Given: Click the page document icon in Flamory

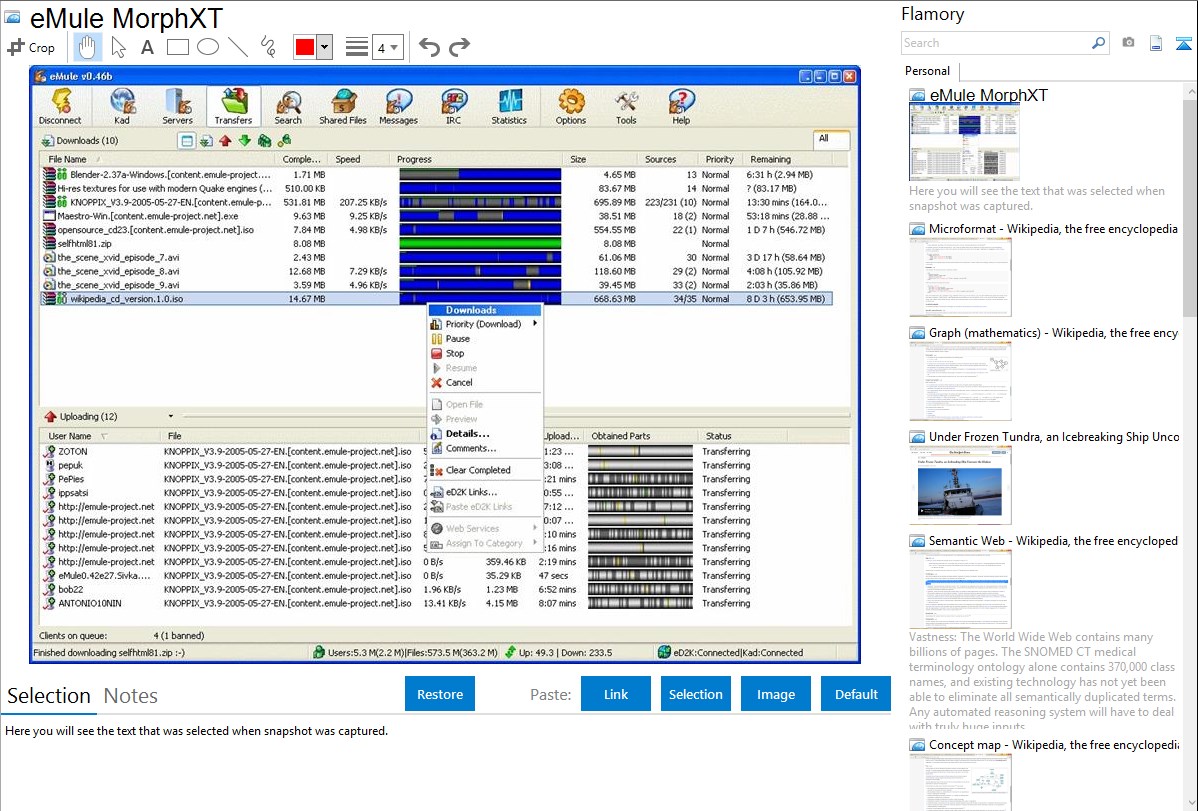Looking at the screenshot, I should pos(1156,43).
